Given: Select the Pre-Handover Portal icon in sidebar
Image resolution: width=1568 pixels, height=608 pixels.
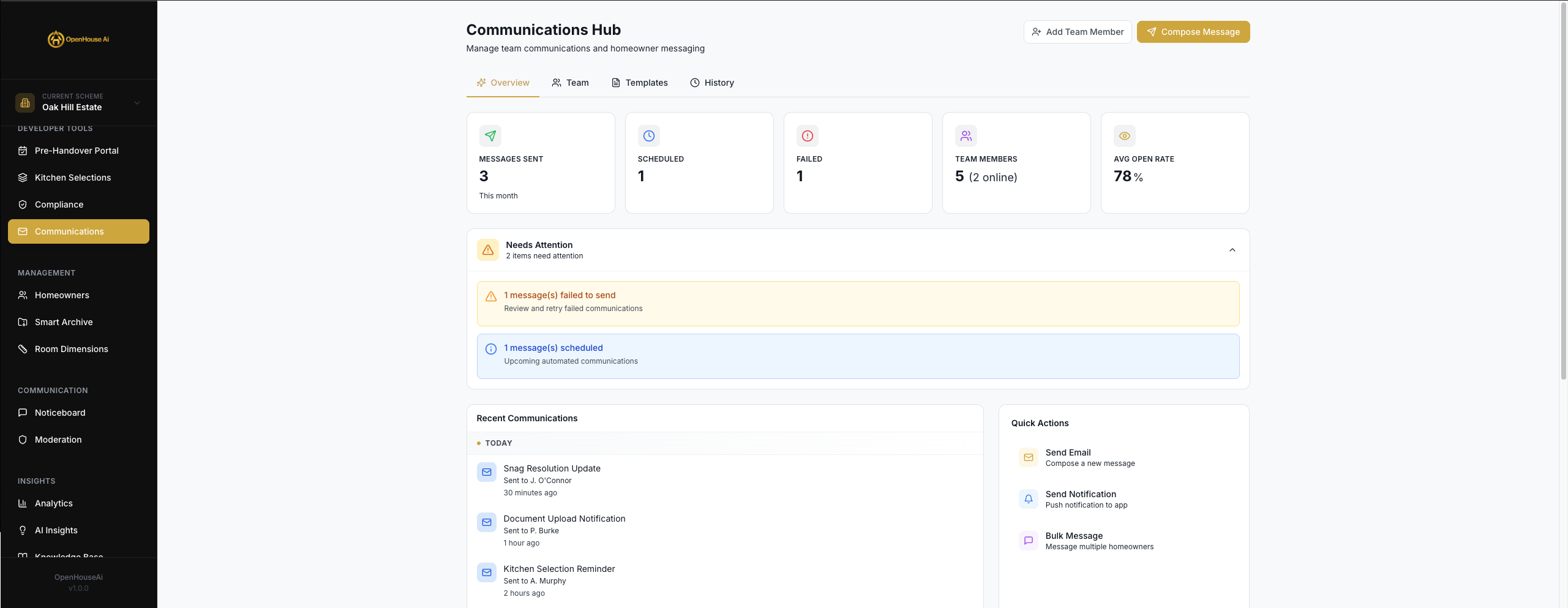Looking at the screenshot, I should pos(23,150).
